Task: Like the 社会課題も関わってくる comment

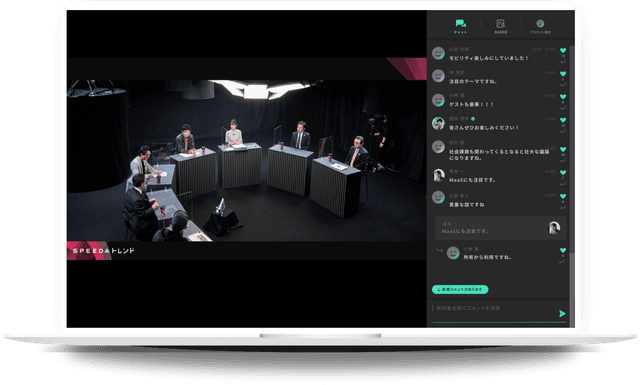Action: click(x=563, y=149)
